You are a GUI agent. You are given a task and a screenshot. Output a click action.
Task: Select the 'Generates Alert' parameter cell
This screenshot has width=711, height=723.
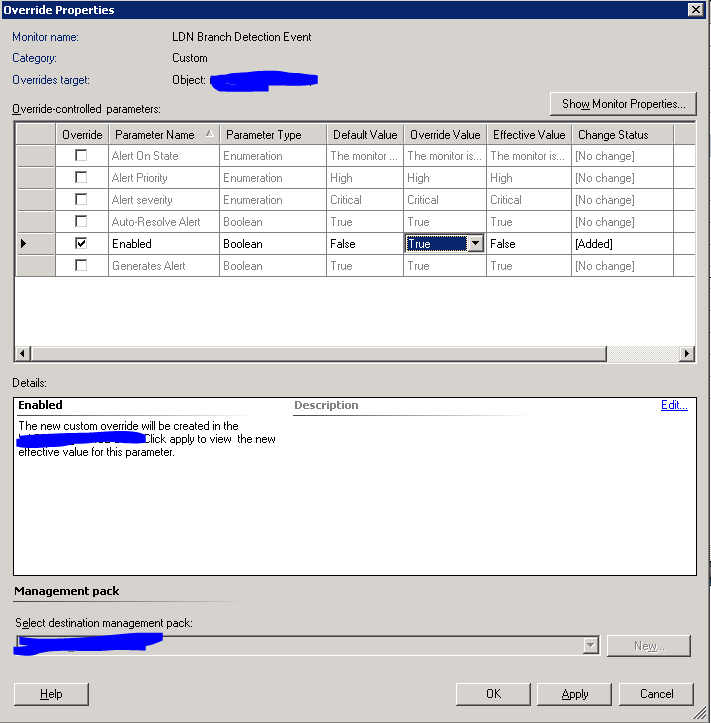point(164,266)
